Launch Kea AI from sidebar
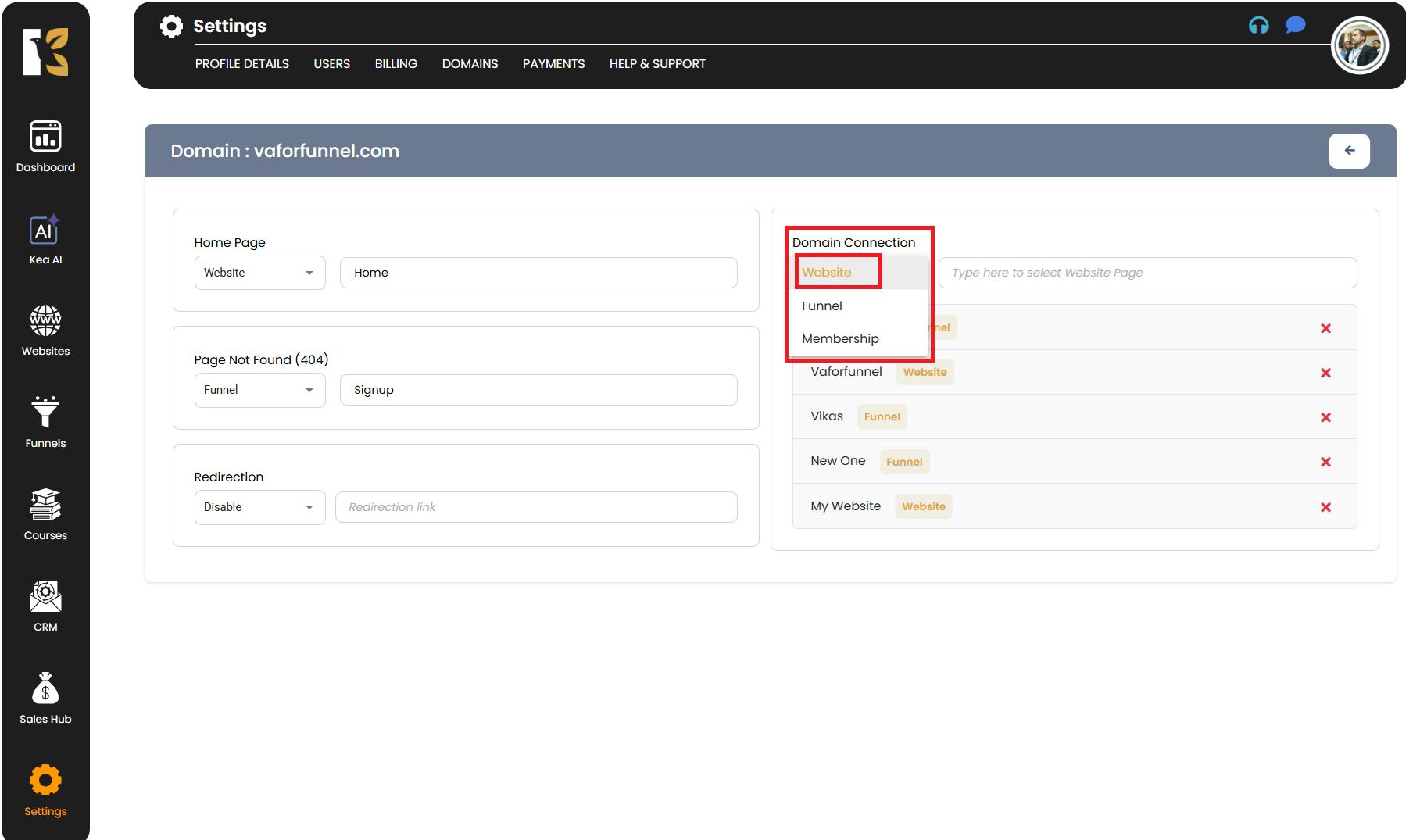 [45, 239]
